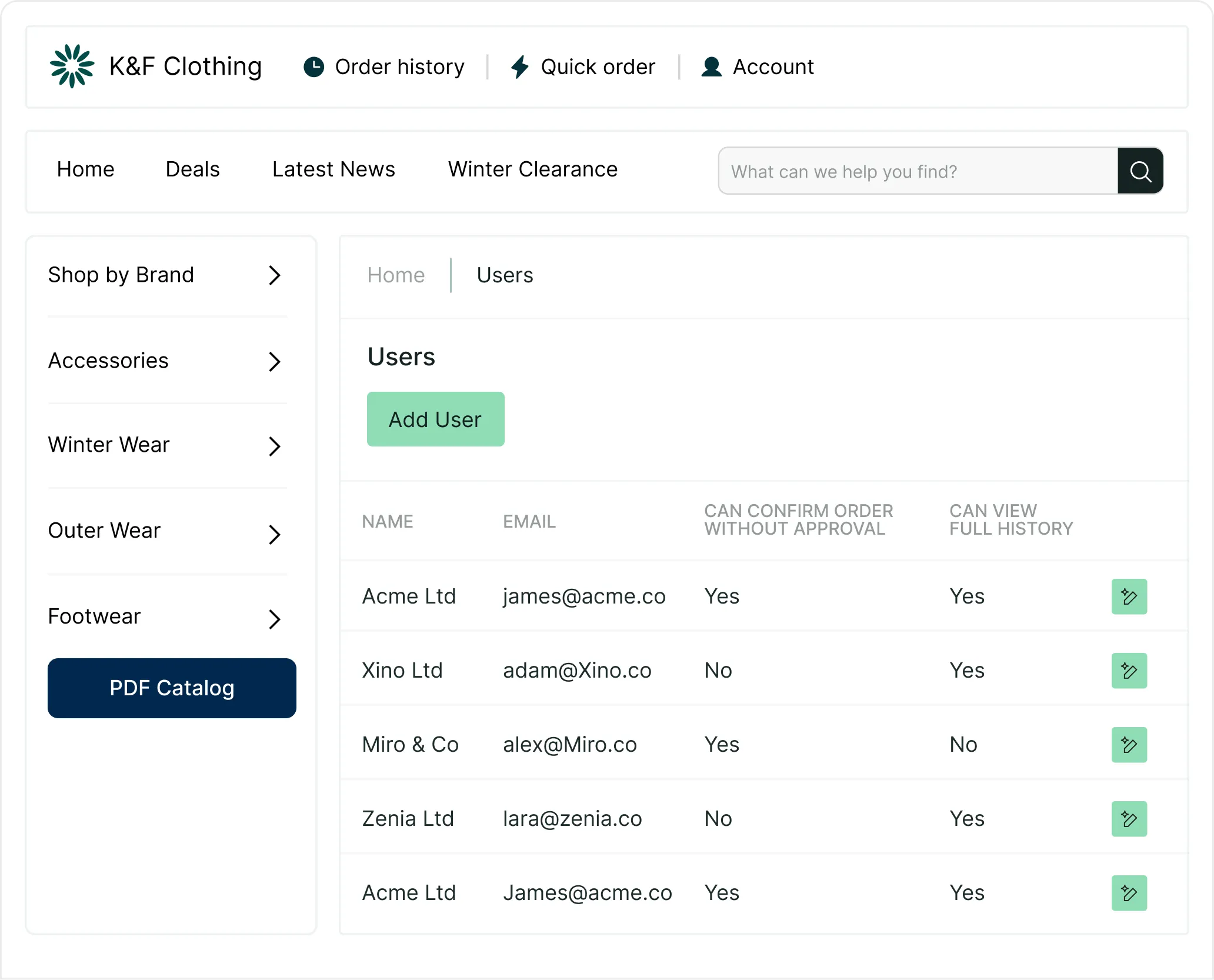Click the K&F Clothing starburst logo
Screen dimensions: 1214x980
(x=72, y=66)
